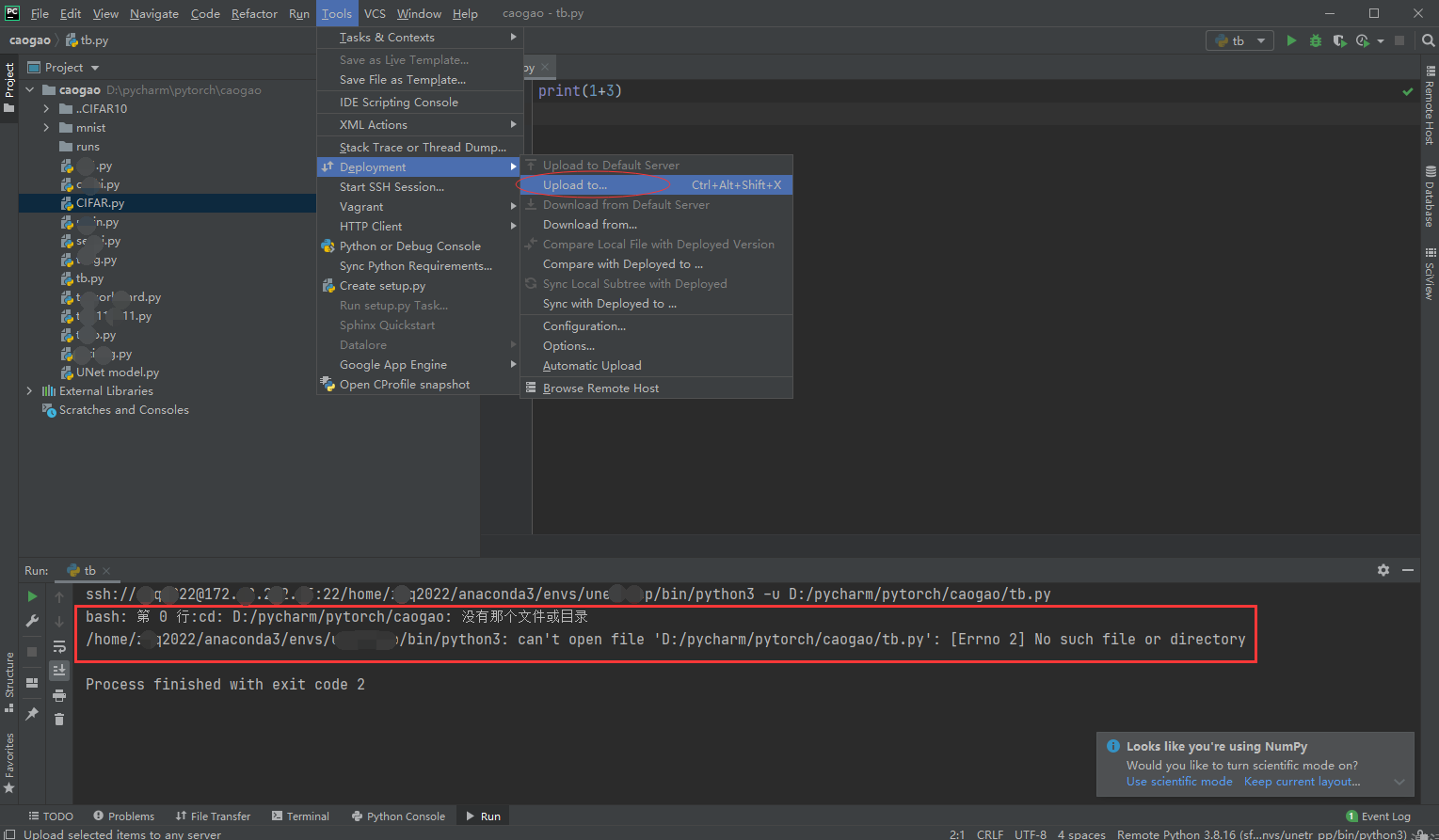Change the 4 spaces indent setting
1439x840 pixels.
click(1081, 834)
